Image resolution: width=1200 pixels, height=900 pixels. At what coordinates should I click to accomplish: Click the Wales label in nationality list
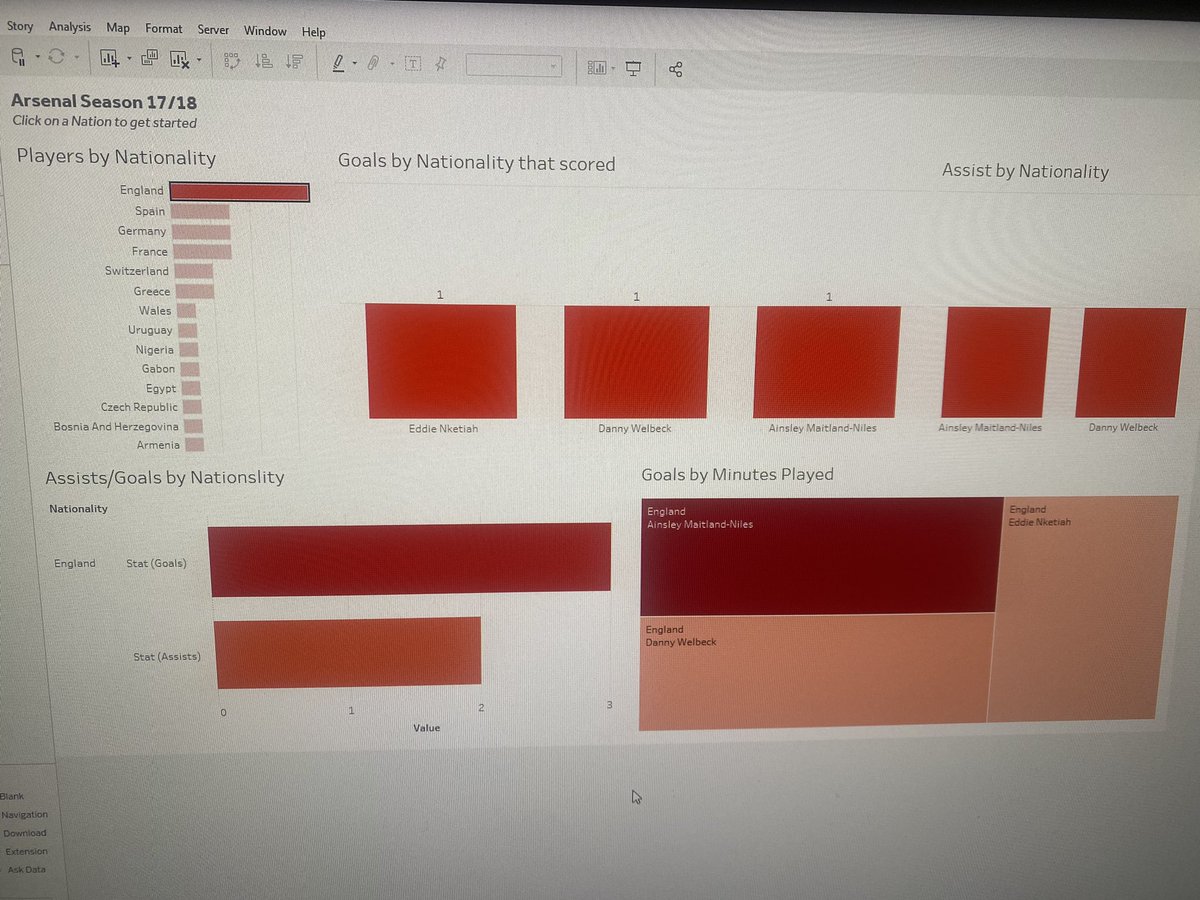tap(155, 311)
